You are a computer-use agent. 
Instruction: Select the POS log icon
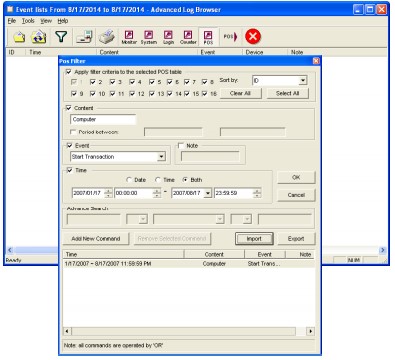(208, 37)
